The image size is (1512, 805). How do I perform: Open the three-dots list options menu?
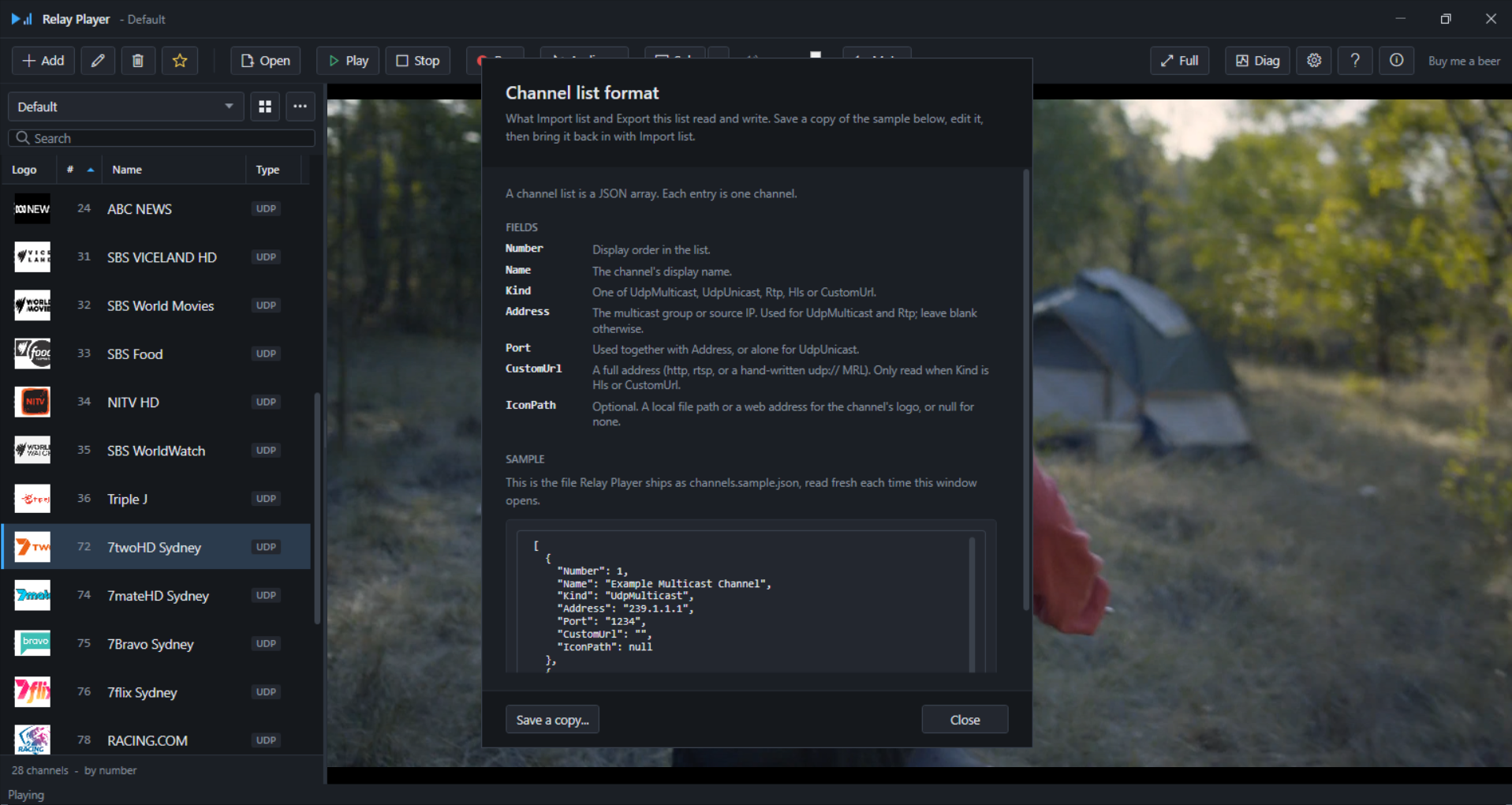[x=301, y=107]
